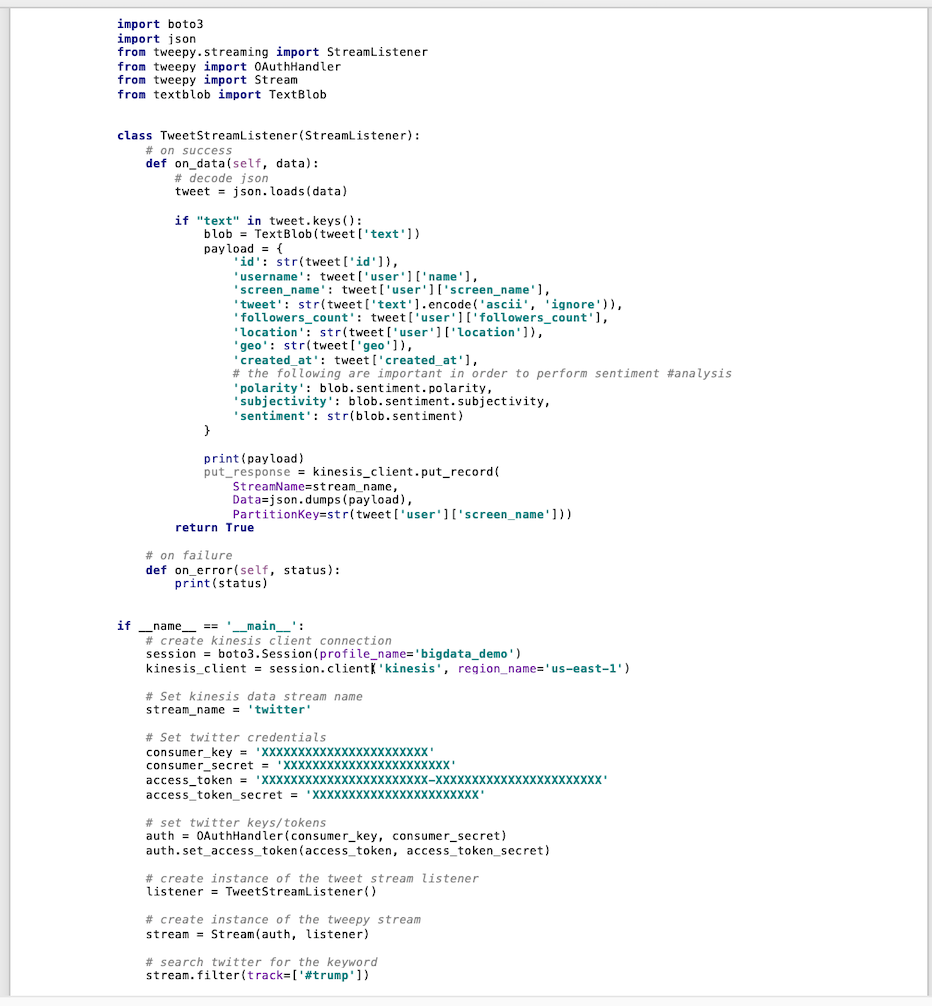Click the stream.filter track '#trump' line
This screenshot has height=1006, width=932.
coord(258,976)
